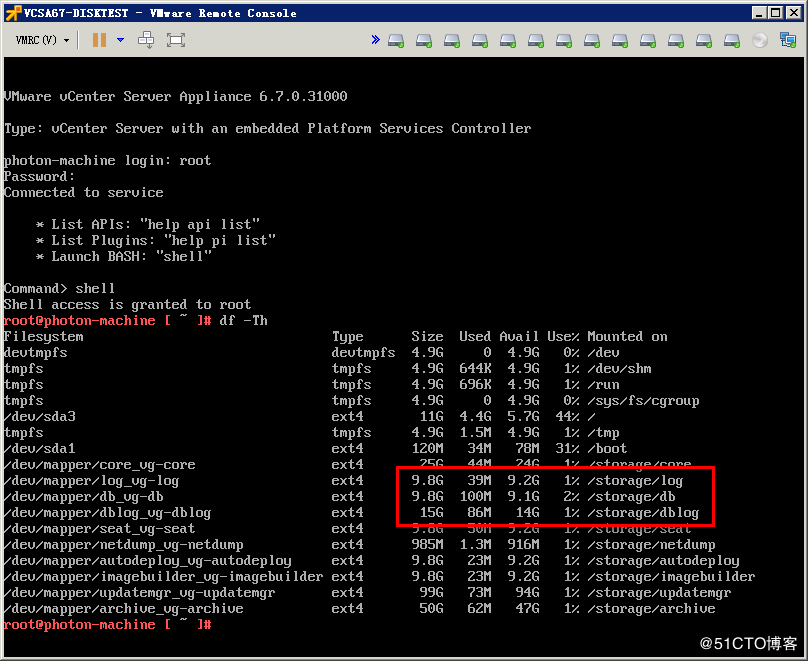Screen dimensions: 808x661
Task: Click the '/storage/netdump' mount point text
Action: [x=651, y=545]
